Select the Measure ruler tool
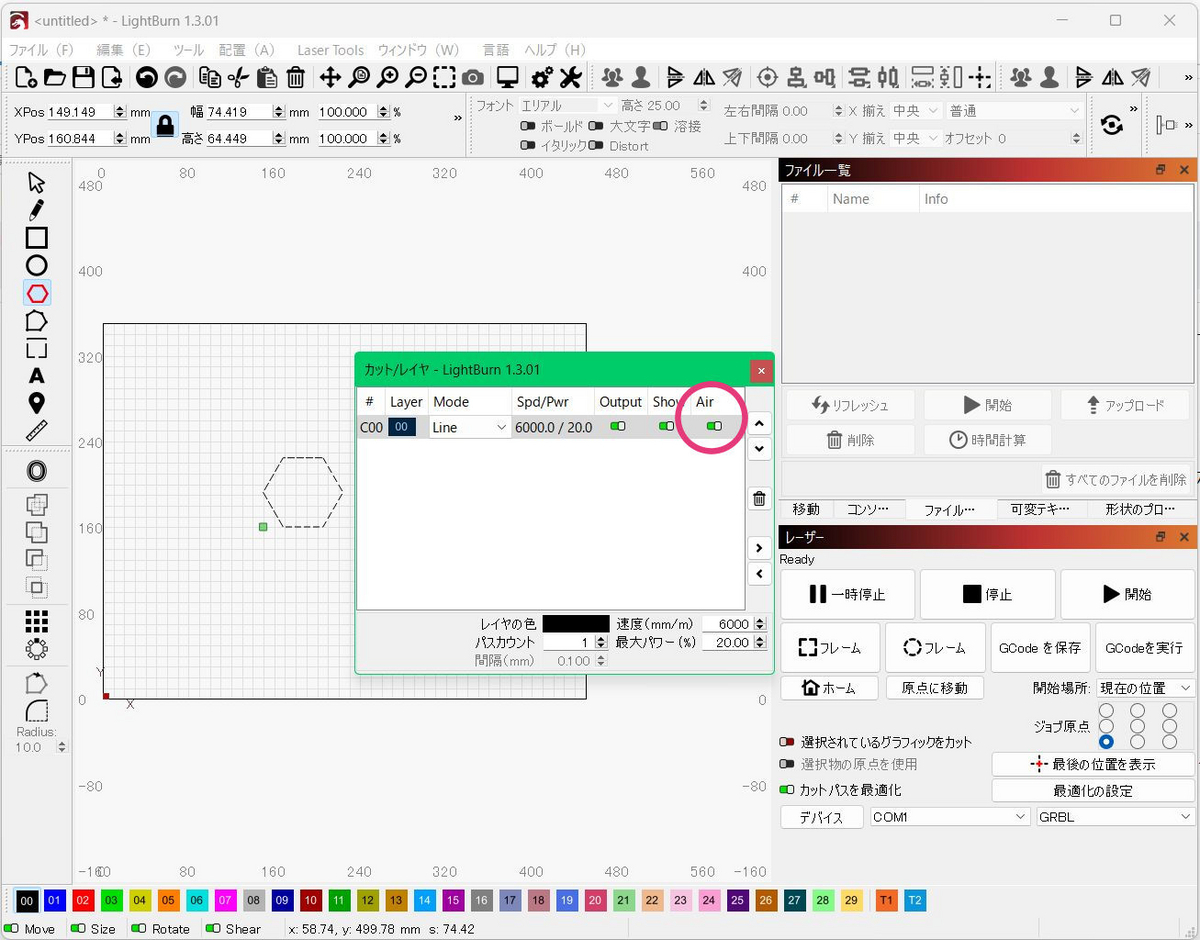This screenshot has width=1200, height=940. (x=36, y=431)
